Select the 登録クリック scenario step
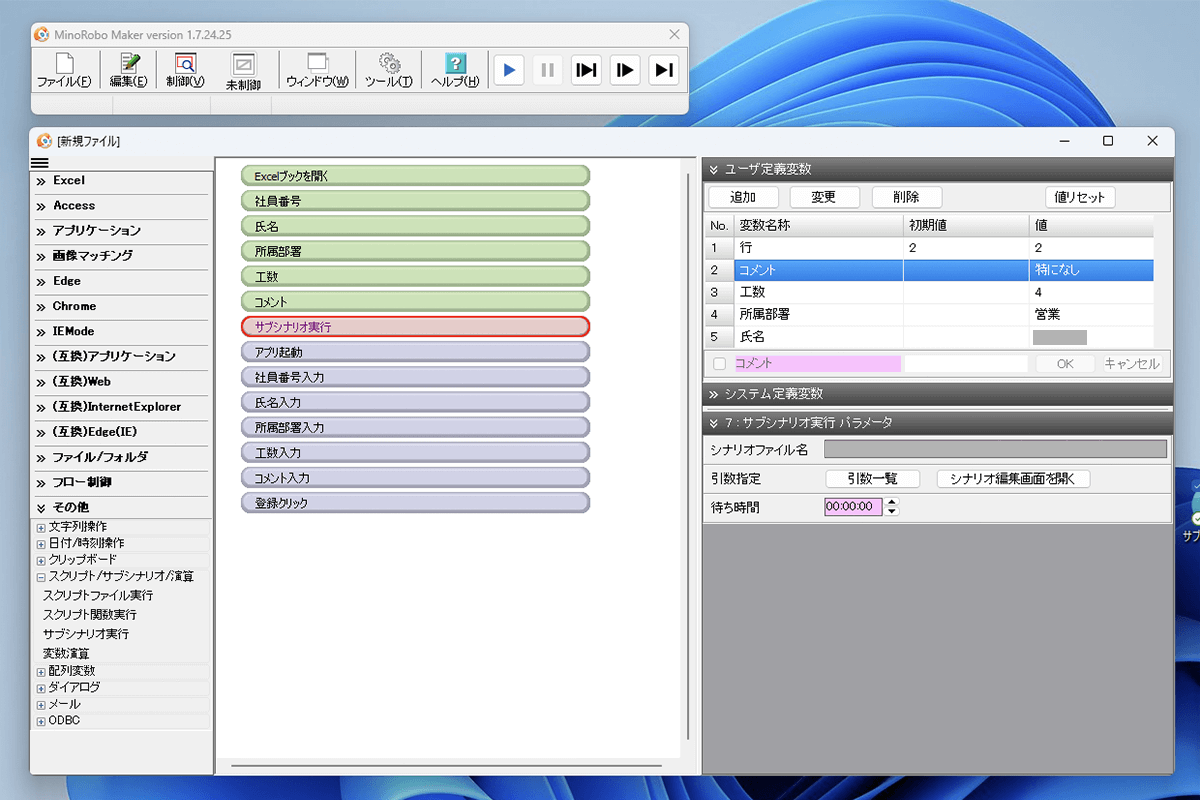The width and height of the screenshot is (1200, 800). click(x=415, y=503)
